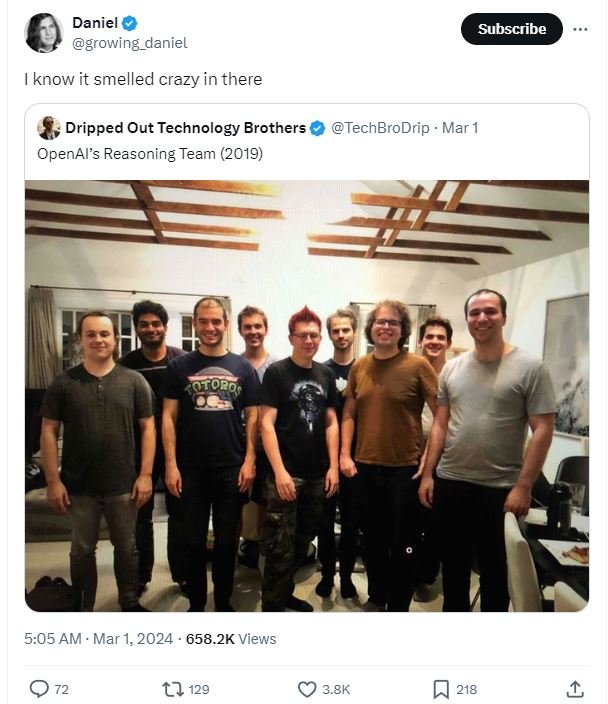Open Dripped Out Technology Brothers profile name
Image resolution: width=608 pixels, height=704 pixels.
[x=186, y=128]
